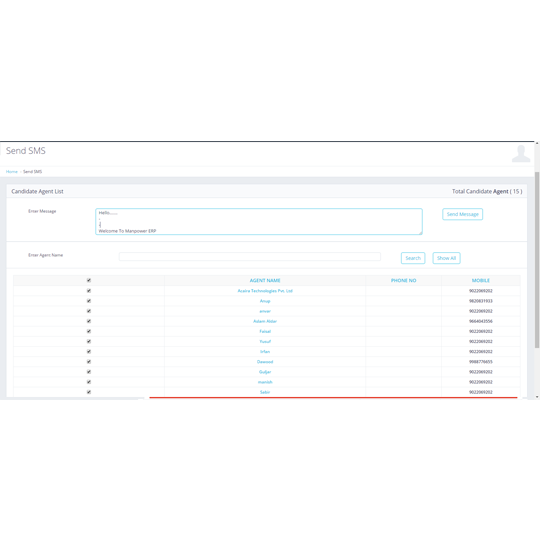Screen dimensions: 540x540
Task: Sort by PHONE NO column header
Action: [403, 280]
